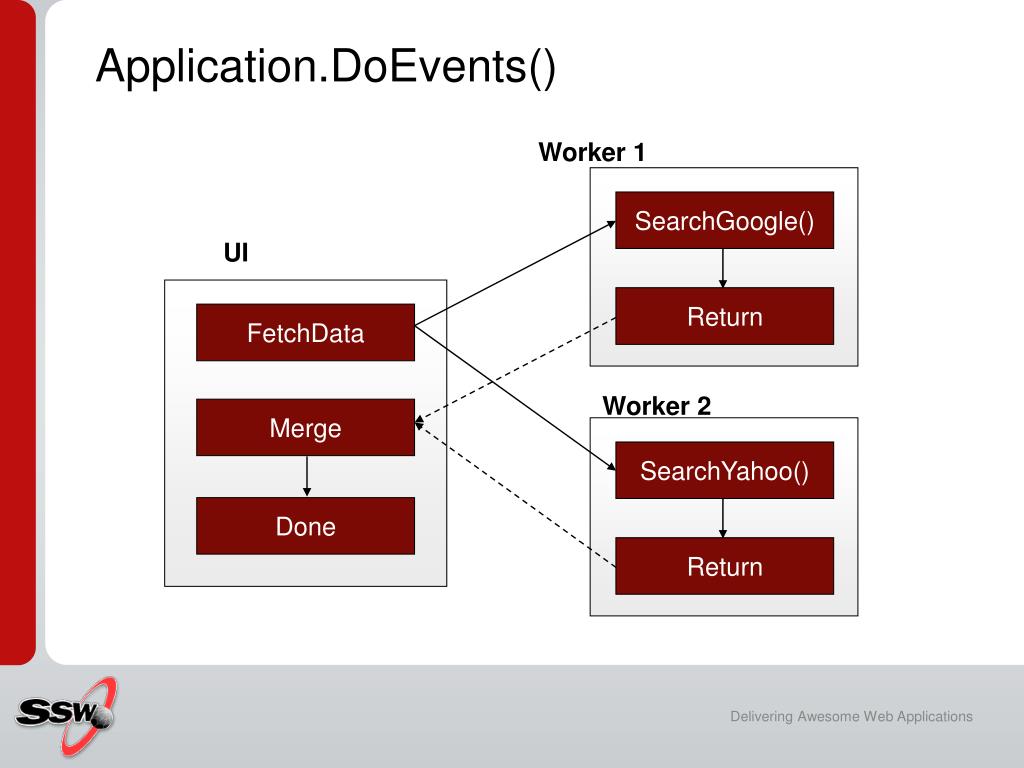Click the SearchYahoo() box
The height and width of the screenshot is (768, 1024).
coord(724,470)
